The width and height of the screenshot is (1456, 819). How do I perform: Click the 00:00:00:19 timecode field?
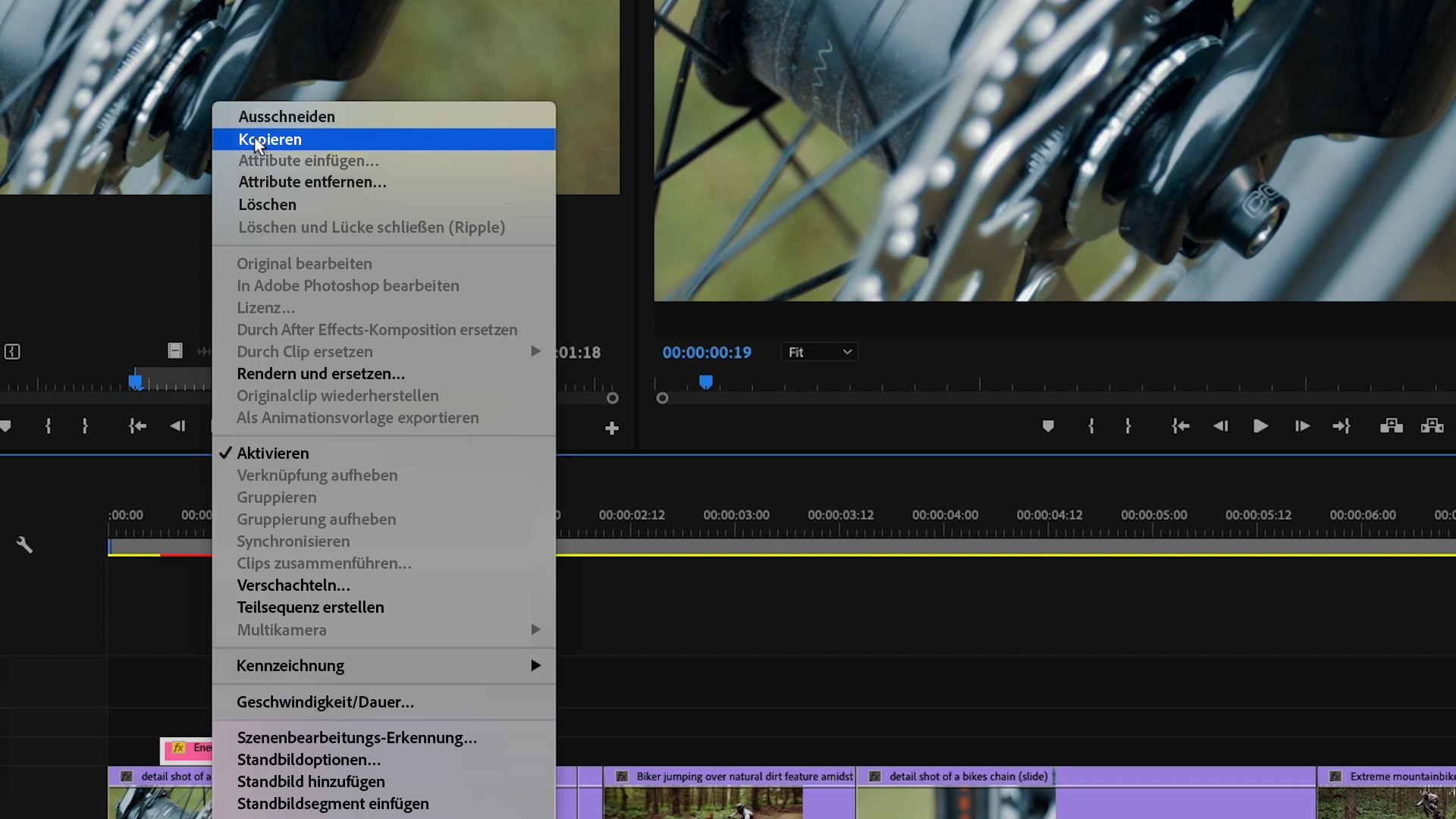point(707,352)
